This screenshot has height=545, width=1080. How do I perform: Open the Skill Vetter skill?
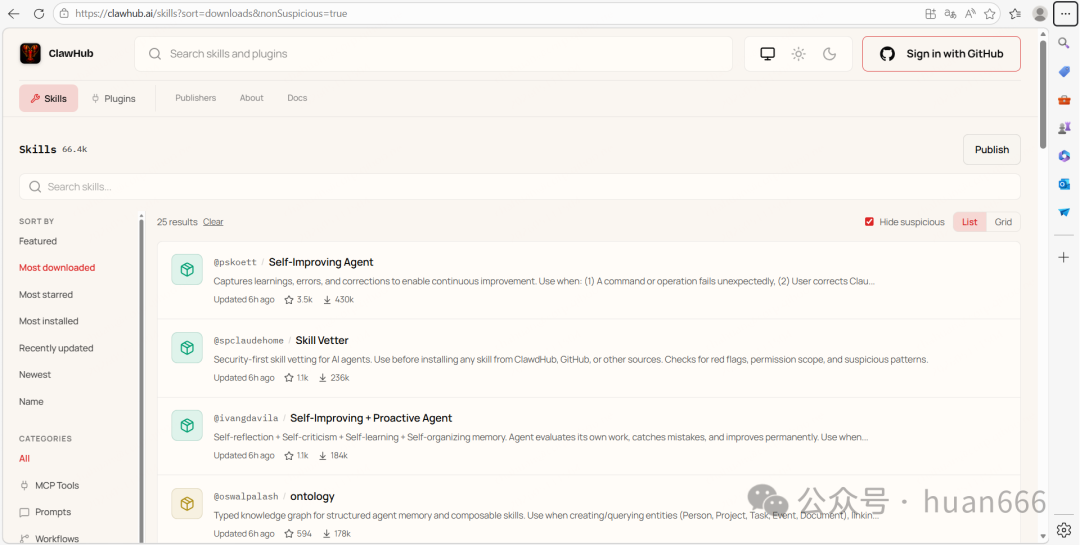pos(322,340)
